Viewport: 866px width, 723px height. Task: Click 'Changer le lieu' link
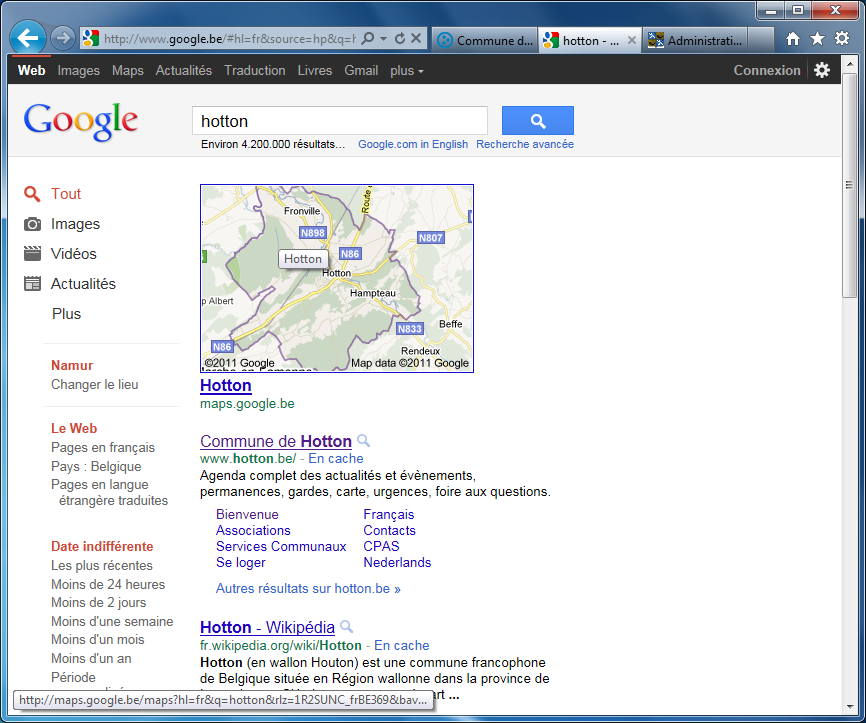(94, 384)
